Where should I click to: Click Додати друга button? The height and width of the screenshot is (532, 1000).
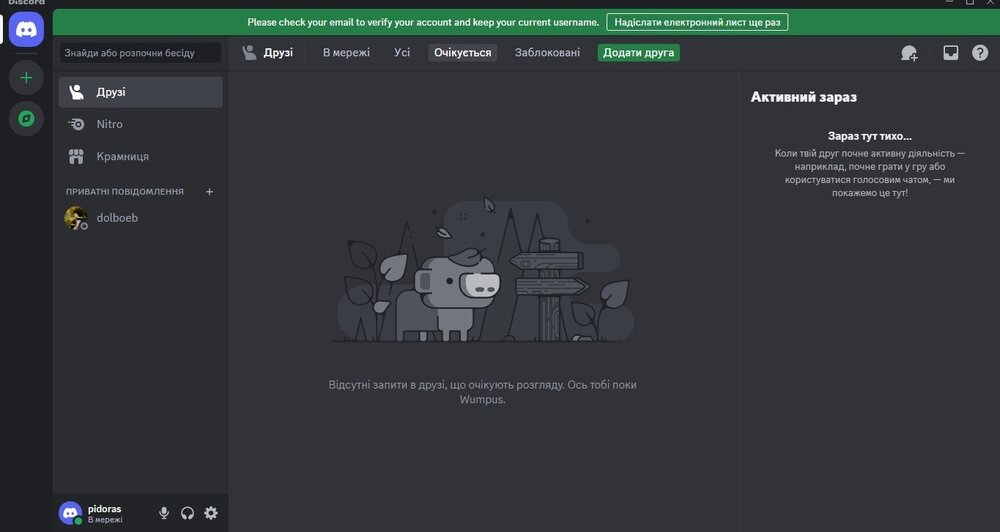click(x=638, y=52)
